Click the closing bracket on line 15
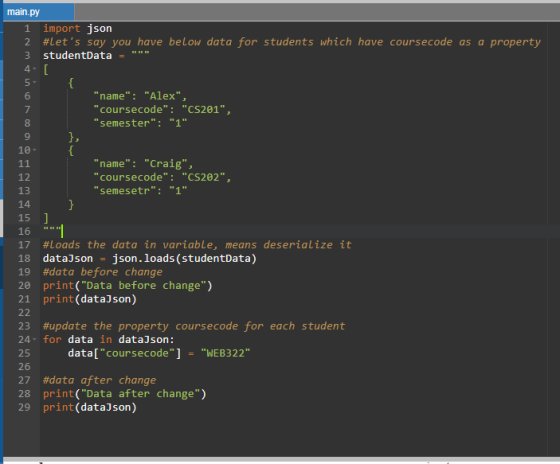This screenshot has height=464, width=560. pyautogui.click(x=46, y=218)
